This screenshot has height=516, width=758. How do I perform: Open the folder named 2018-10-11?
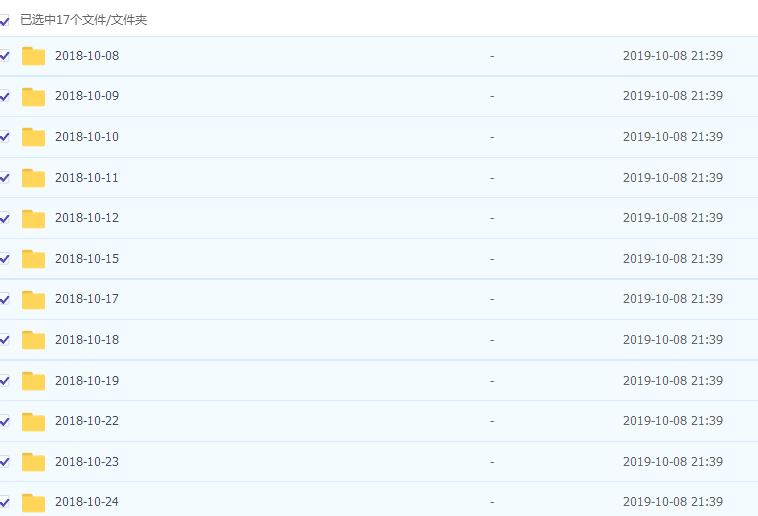(x=87, y=178)
